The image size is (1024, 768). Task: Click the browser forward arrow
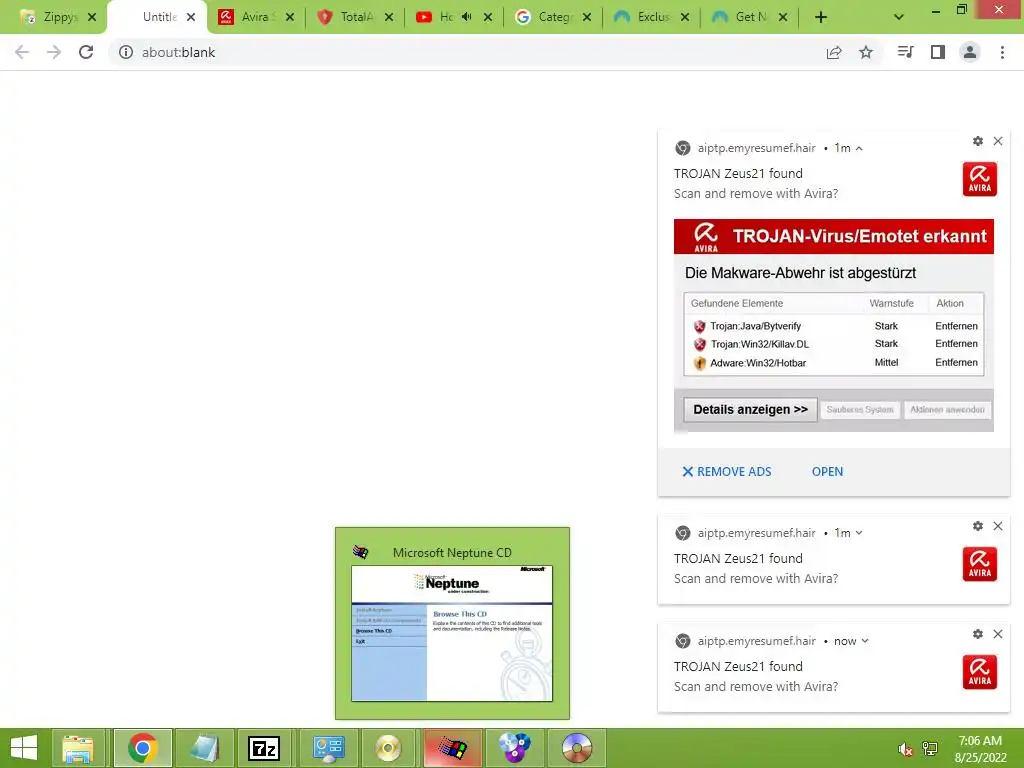[x=54, y=52]
